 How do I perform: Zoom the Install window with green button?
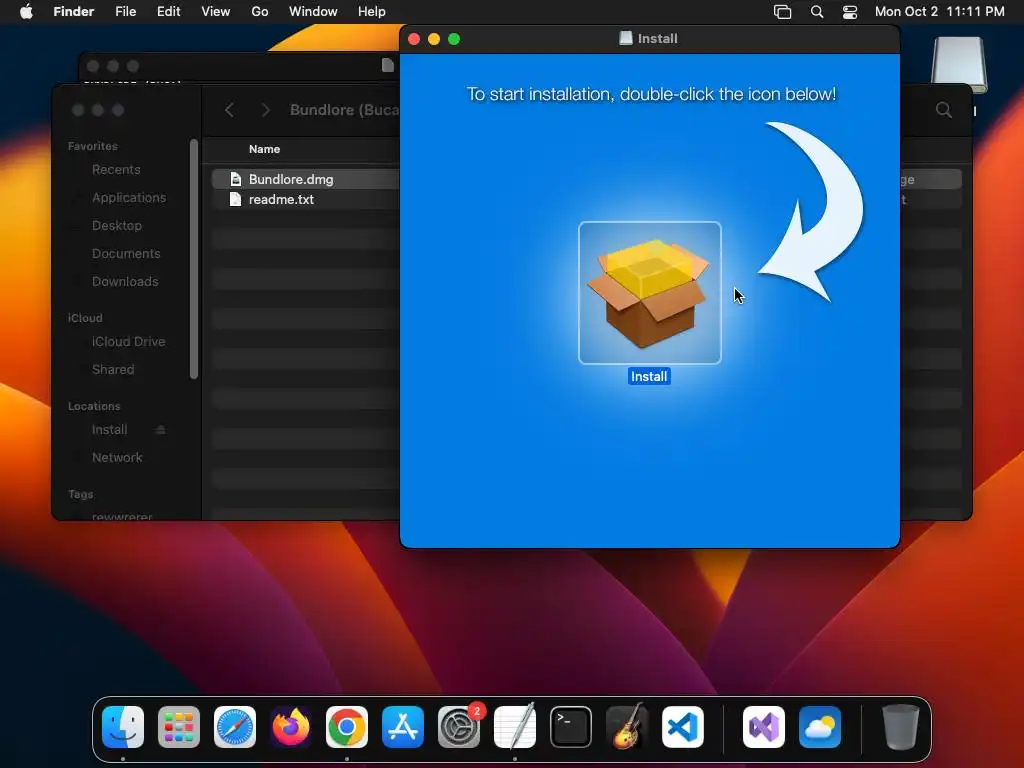point(454,39)
